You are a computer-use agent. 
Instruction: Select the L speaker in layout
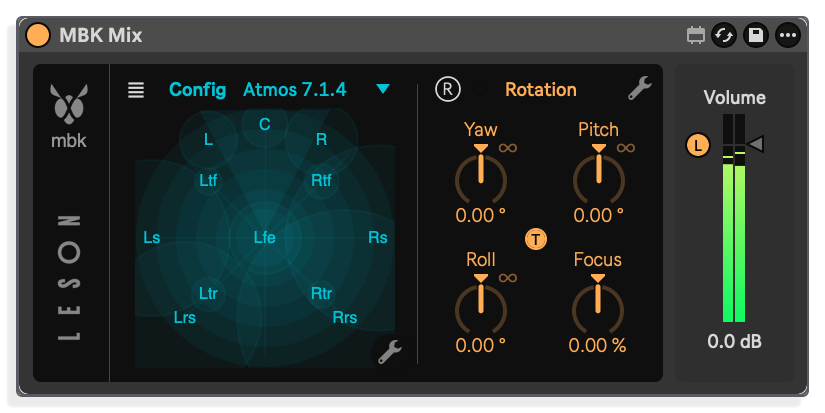coord(208,139)
